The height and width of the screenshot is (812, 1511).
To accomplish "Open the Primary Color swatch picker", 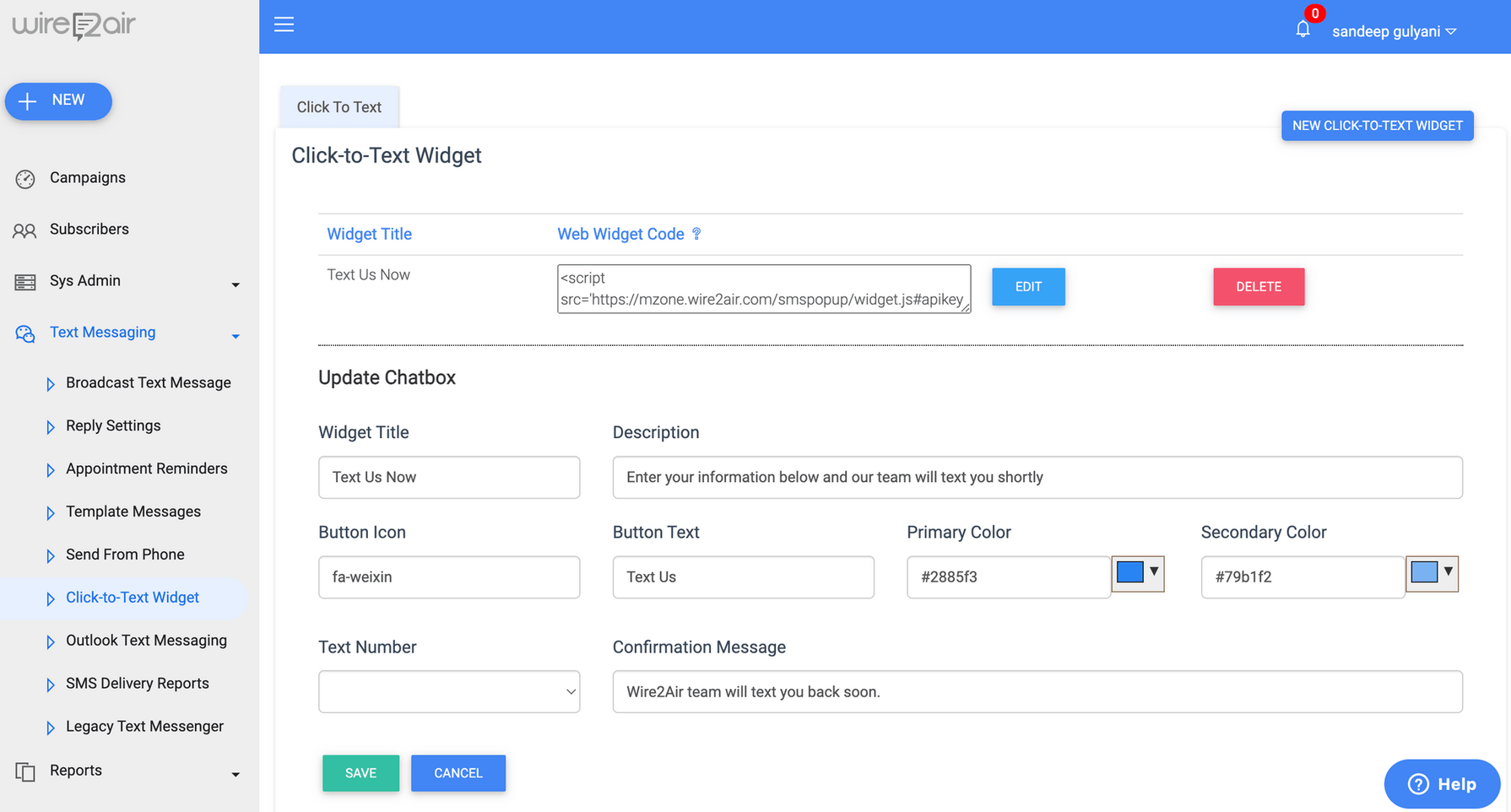I will pyautogui.click(x=1138, y=573).
